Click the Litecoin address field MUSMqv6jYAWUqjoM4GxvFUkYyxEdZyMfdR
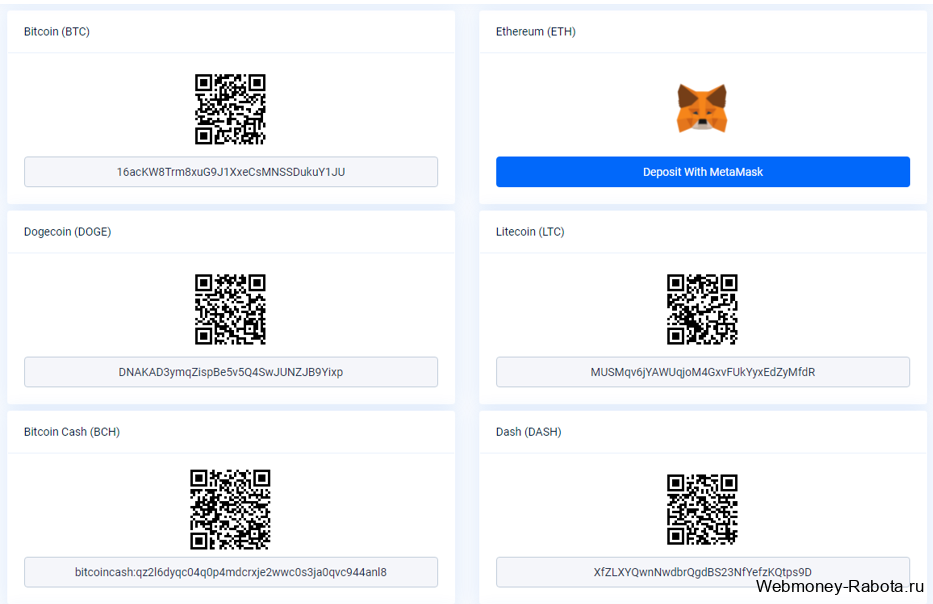This screenshot has height=604, width=933. [x=703, y=372]
